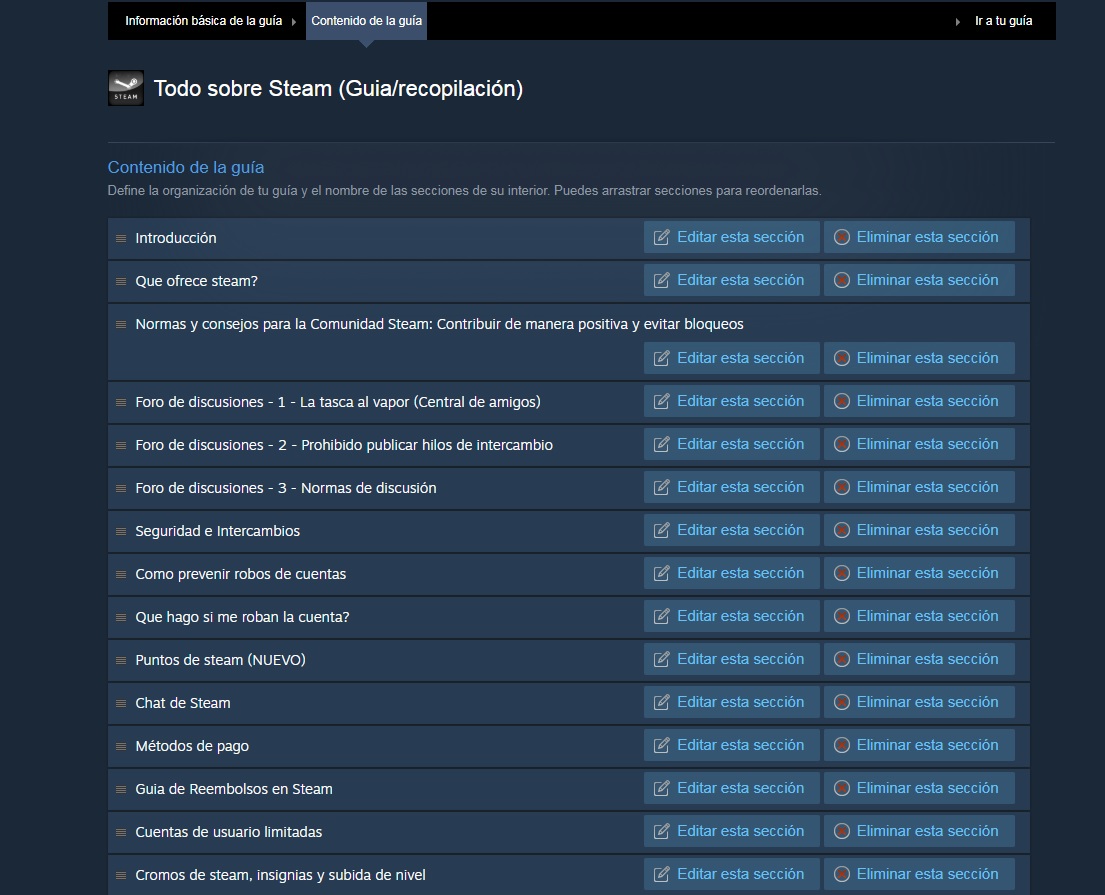This screenshot has width=1105, height=895.
Task: Click drag handle of 'Prohibido publicar hilos' row
Action: 121,445
